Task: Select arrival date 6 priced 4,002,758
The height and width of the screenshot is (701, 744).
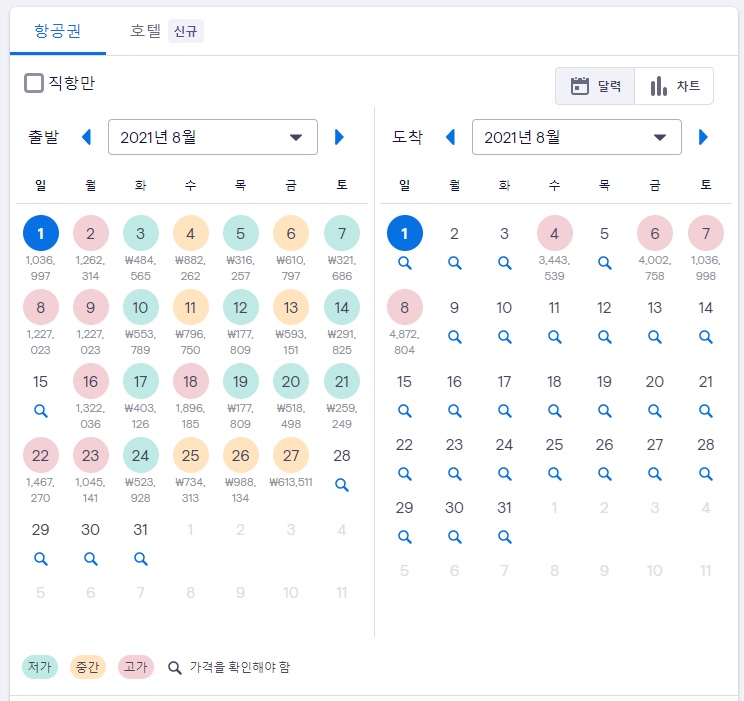Action: tap(655, 233)
